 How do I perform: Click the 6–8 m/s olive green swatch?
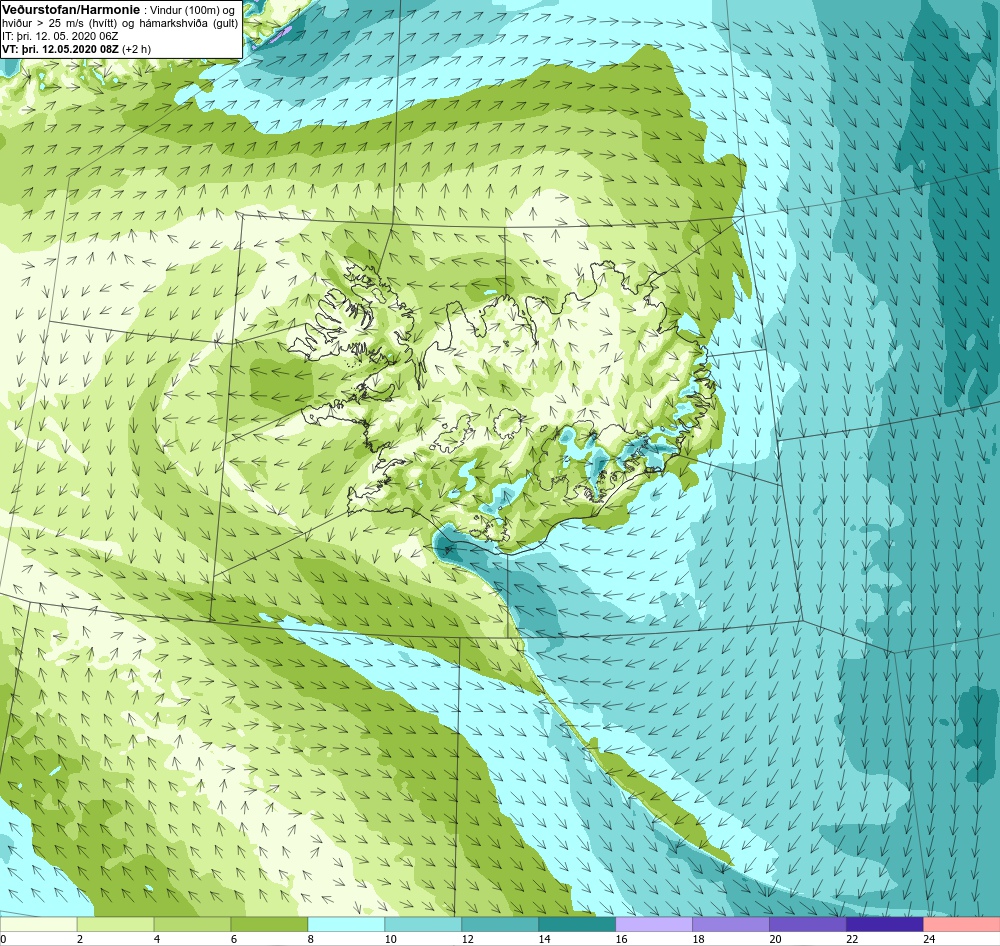(x=269, y=924)
